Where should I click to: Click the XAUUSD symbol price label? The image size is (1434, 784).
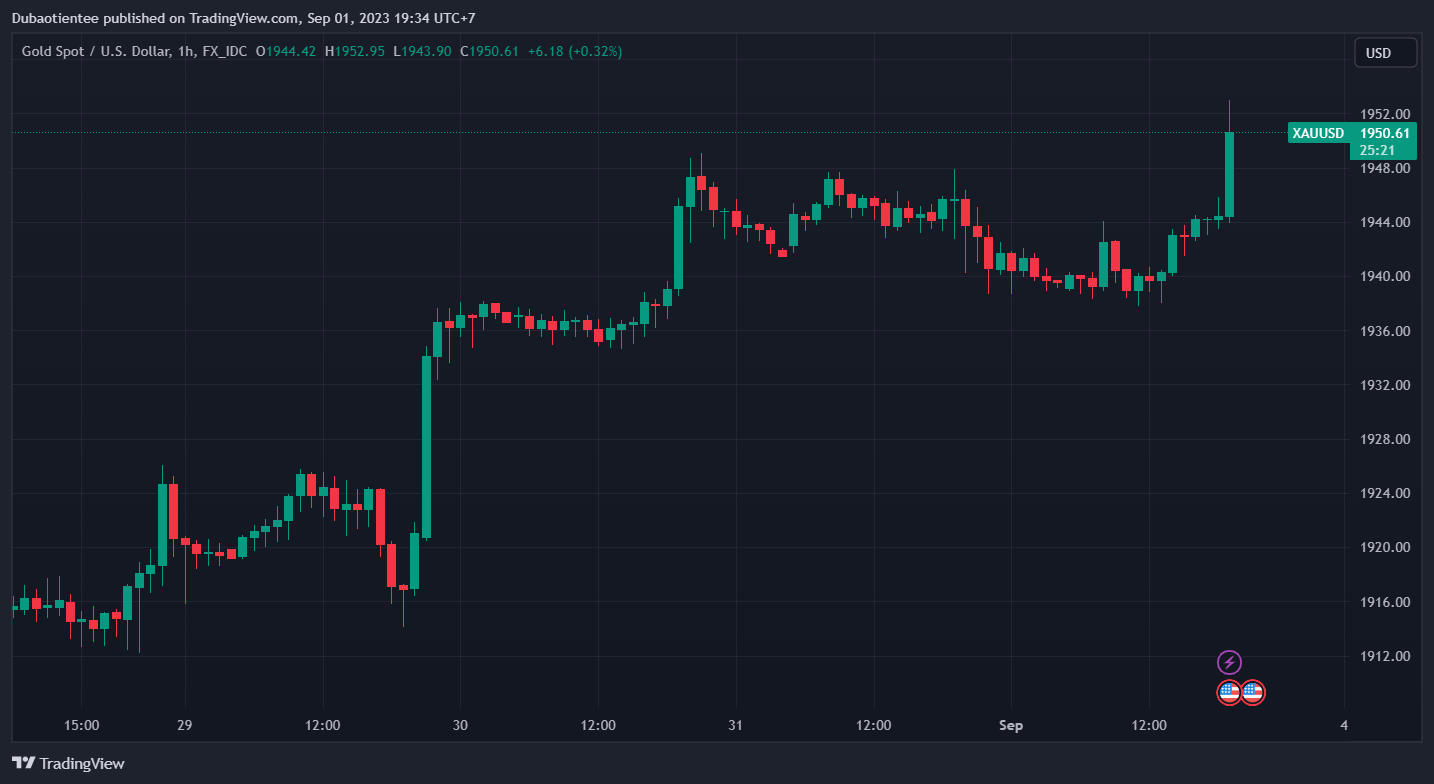(1317, 133)
